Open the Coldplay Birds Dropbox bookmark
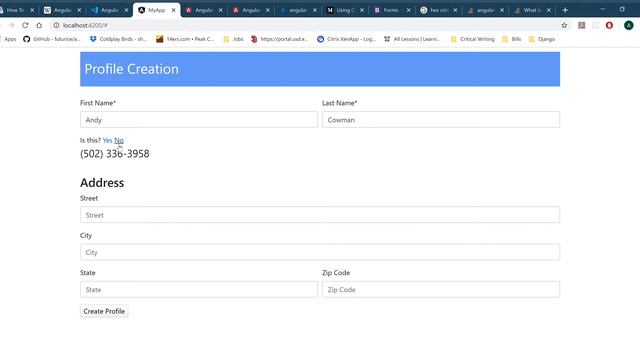This screenshot has height=360, width=640. coord(118,39)
